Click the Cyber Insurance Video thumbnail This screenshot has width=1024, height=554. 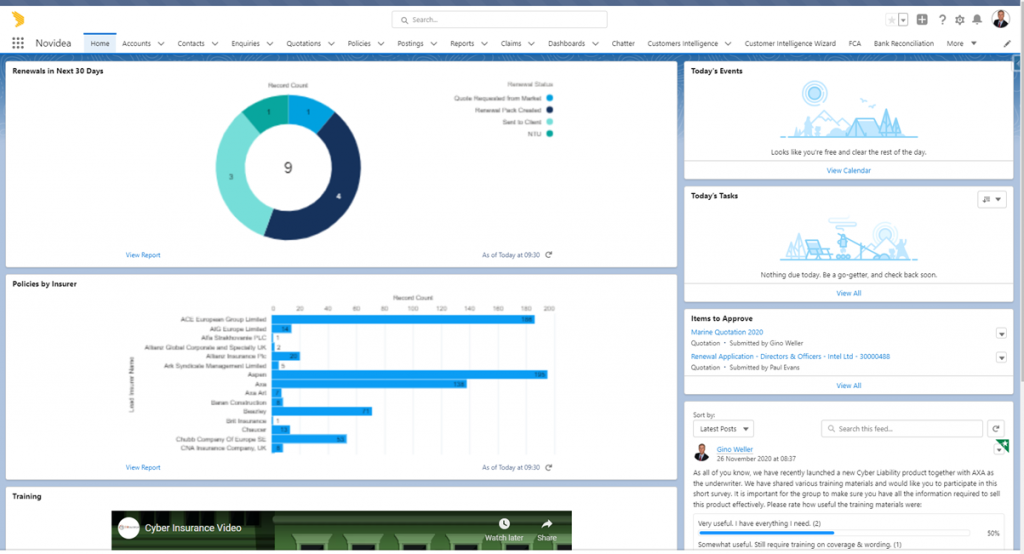click(342, 530)
